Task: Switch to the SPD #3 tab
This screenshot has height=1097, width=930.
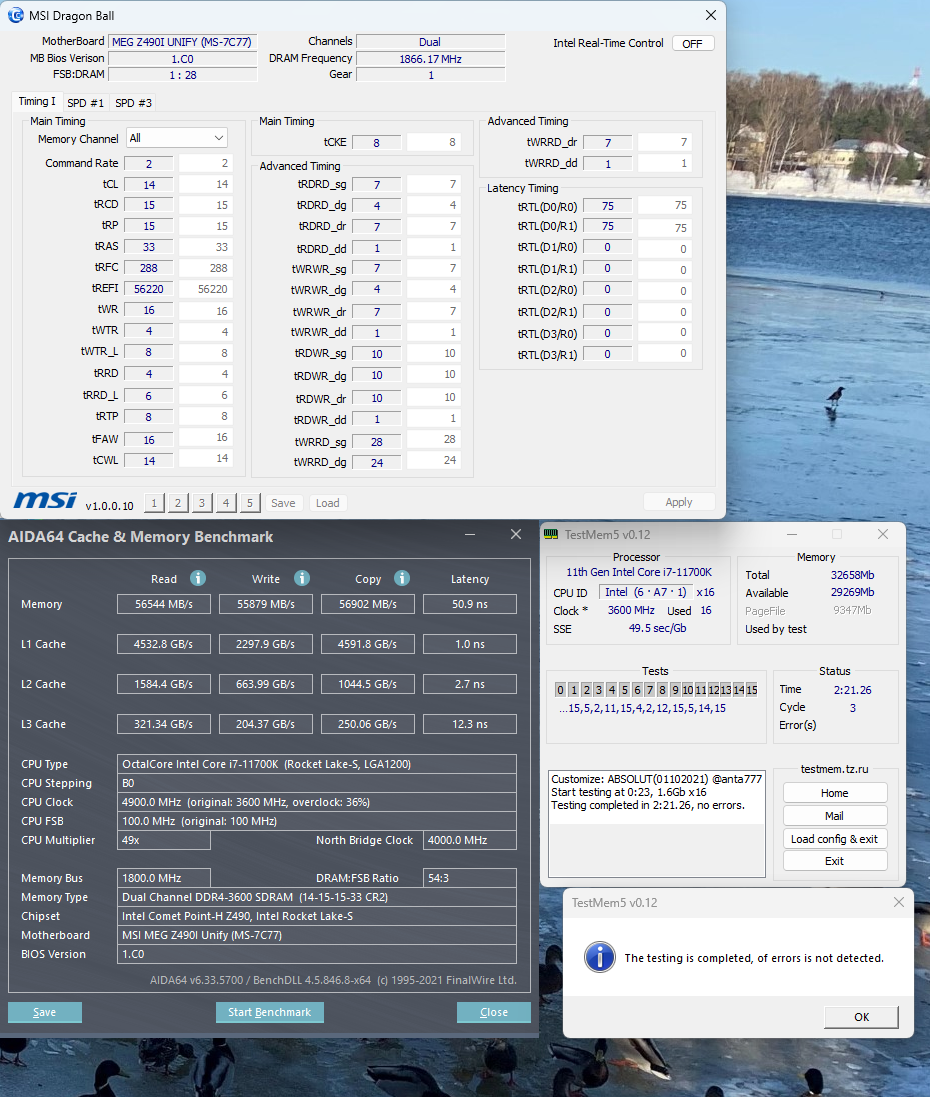Action: [133, 103]
